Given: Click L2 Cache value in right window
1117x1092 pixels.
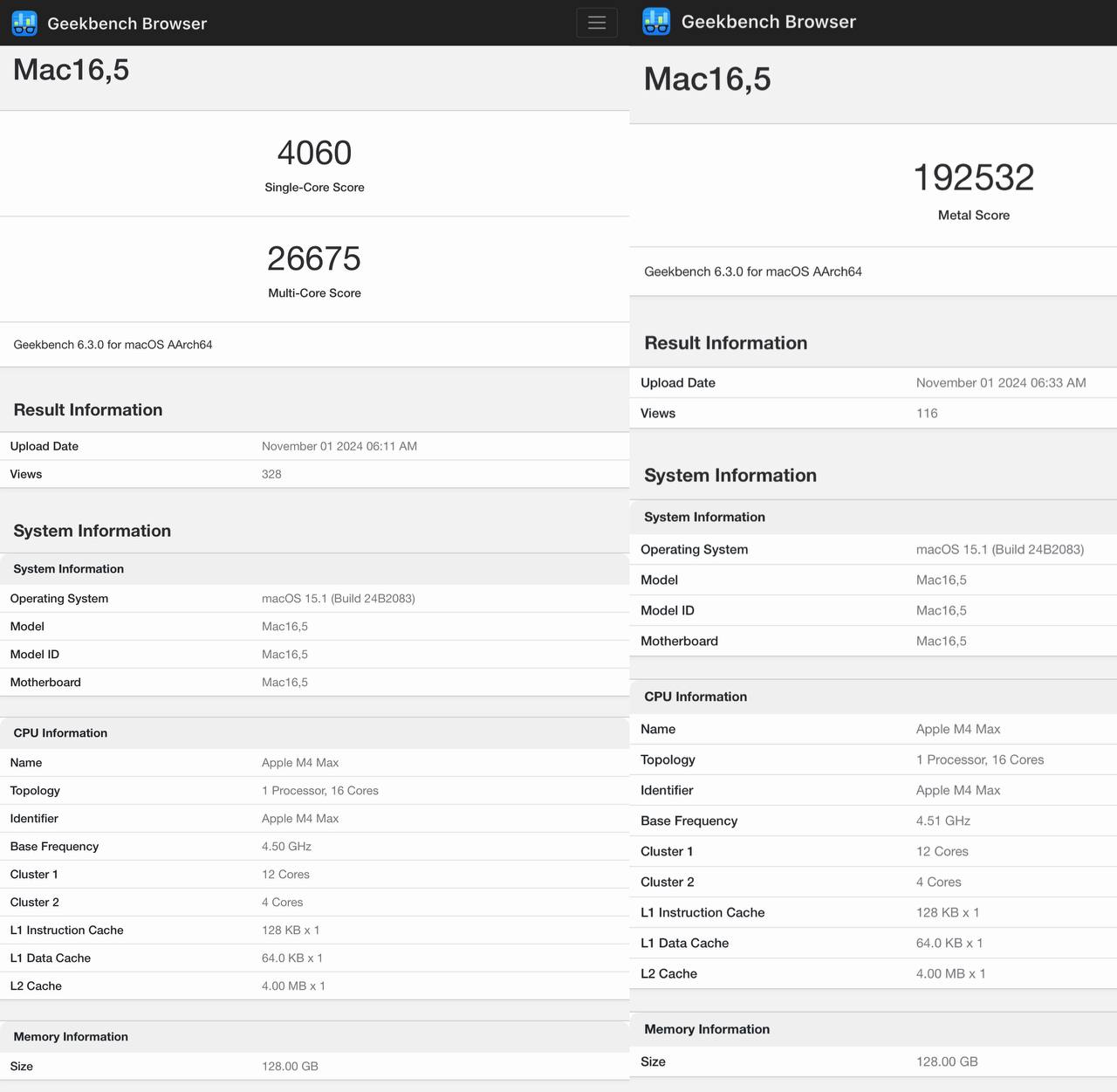Looking at the screenshot, I should [951, 973].
